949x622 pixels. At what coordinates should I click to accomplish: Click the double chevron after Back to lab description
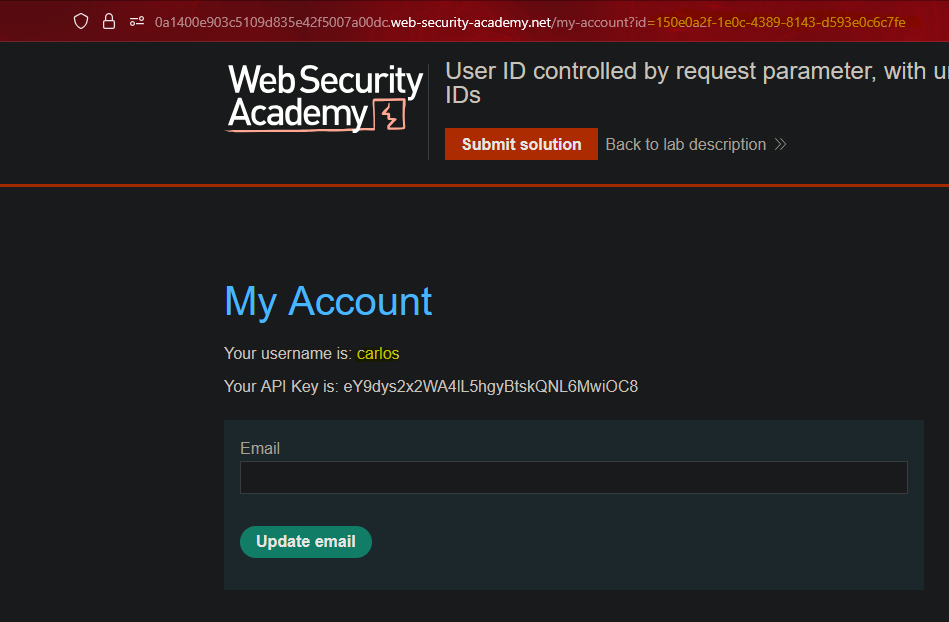click(x=781, y=144)
